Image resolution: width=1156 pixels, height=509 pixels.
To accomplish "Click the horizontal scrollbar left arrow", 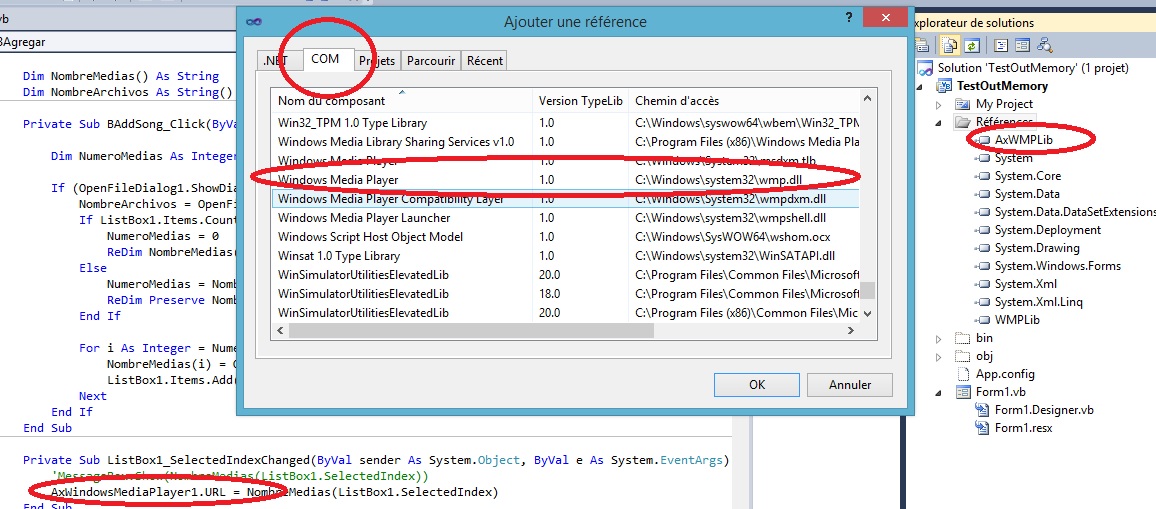I will point(280,330).
